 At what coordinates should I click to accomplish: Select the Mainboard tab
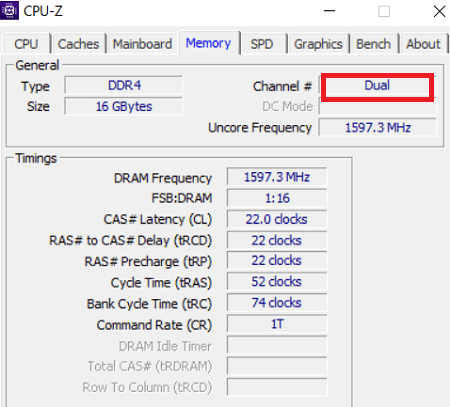142,44
